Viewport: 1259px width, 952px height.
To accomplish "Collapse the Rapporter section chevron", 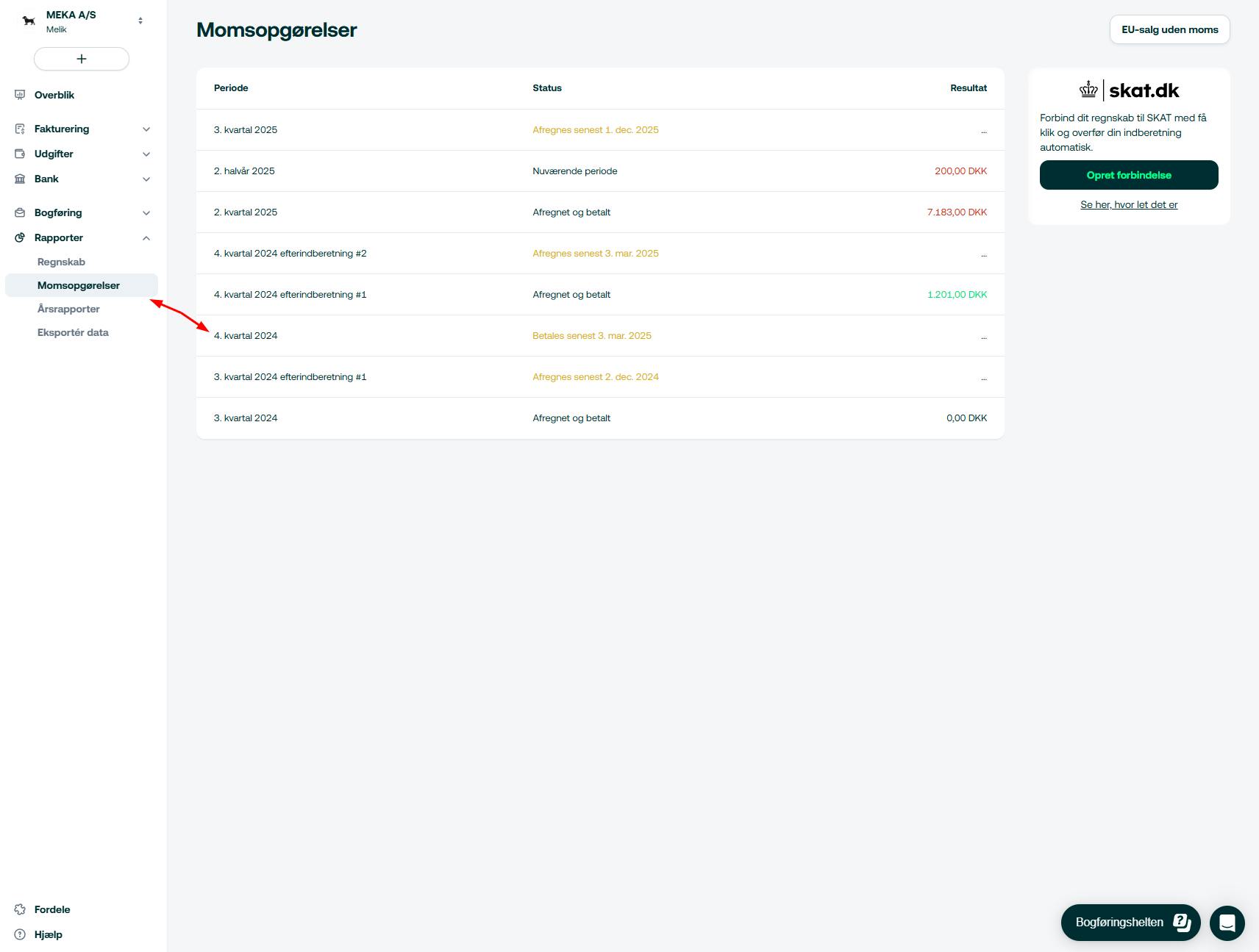I will [146, 238].
